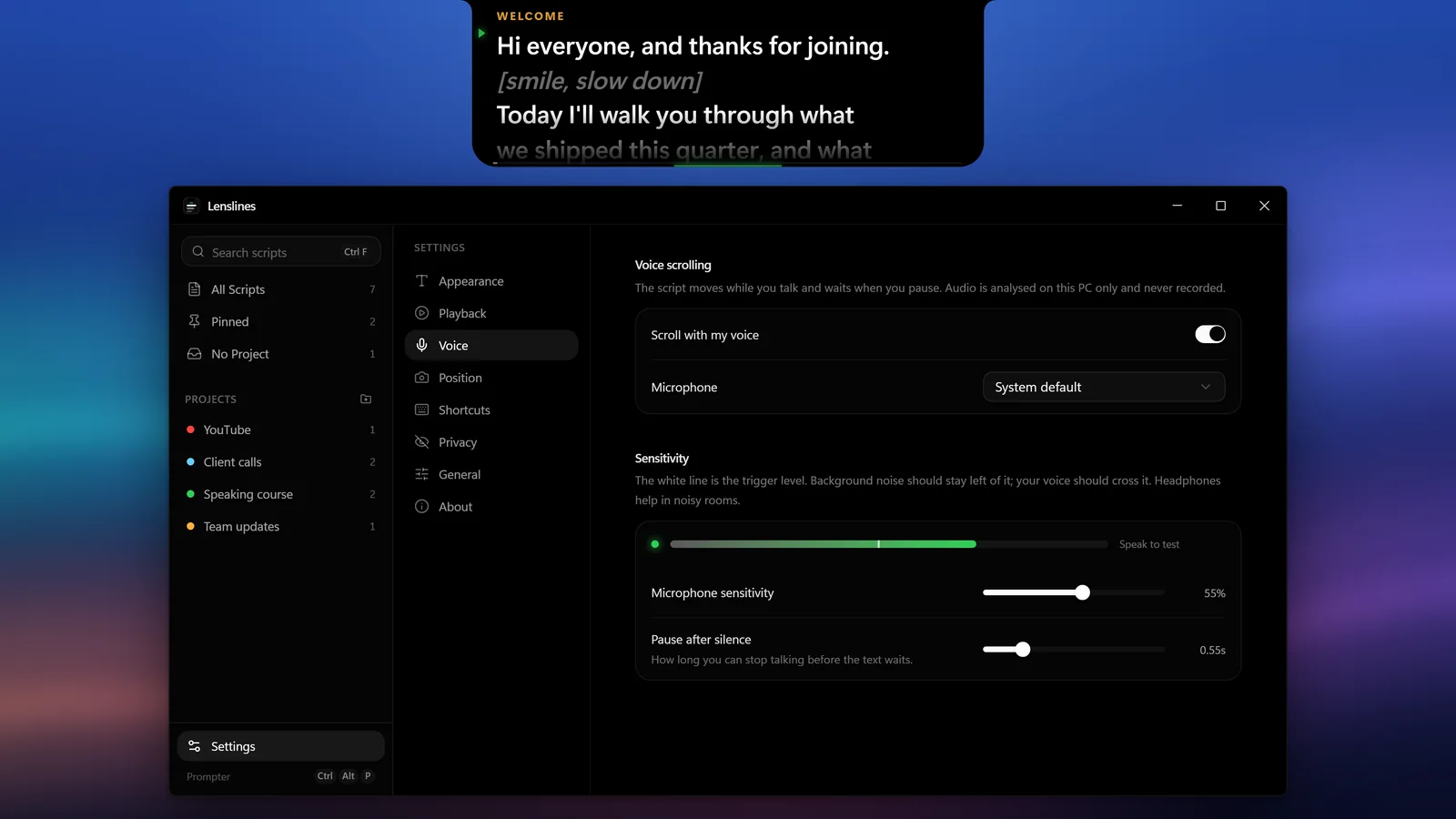Click the "Speak to test" label

click(1149, 544)
